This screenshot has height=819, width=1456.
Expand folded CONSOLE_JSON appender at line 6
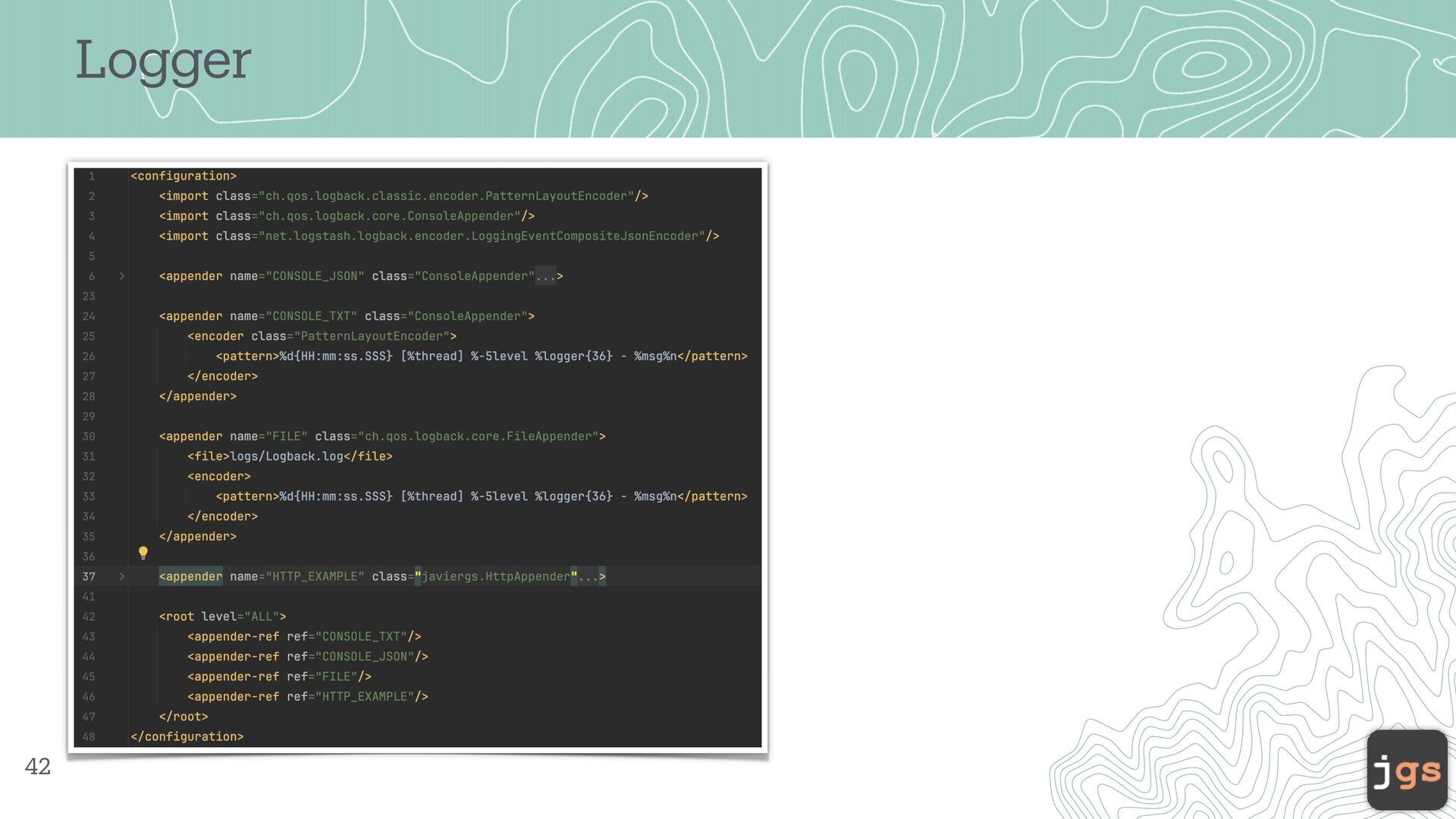(x=121, y=276)
